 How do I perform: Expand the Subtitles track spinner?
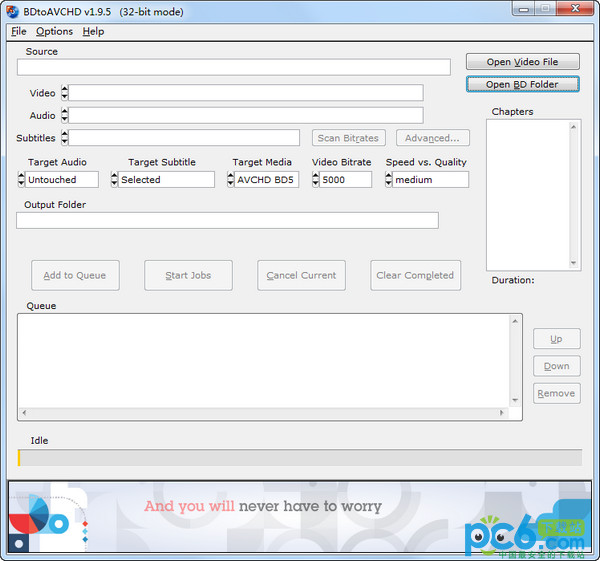[65, 138]
